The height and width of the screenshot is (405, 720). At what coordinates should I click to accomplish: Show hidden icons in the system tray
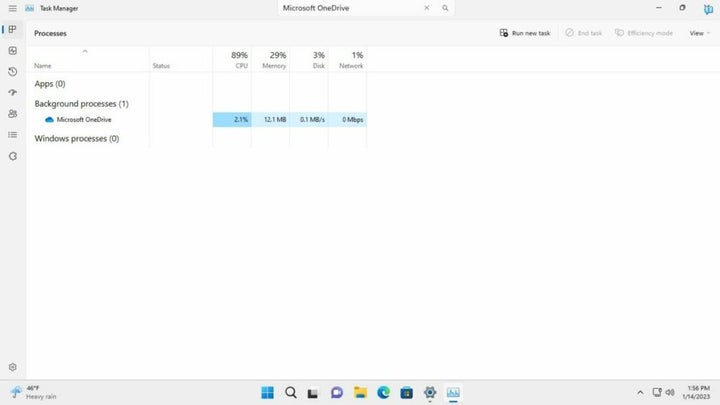(640, 392)
